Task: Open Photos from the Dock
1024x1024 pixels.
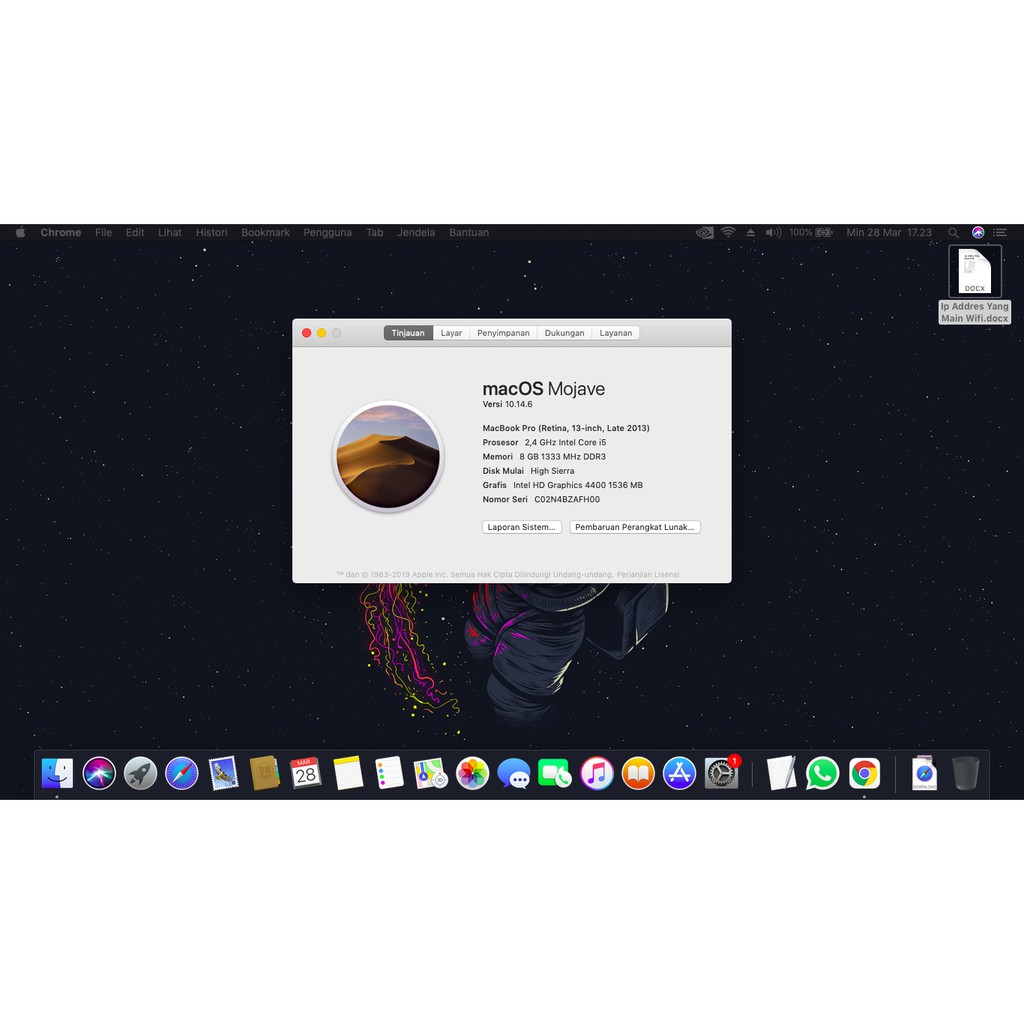Action: 472,773
